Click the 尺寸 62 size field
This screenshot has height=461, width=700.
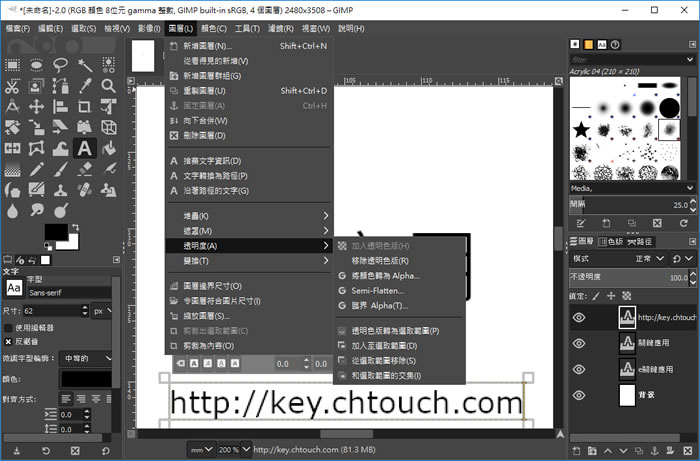coord(52,311)
